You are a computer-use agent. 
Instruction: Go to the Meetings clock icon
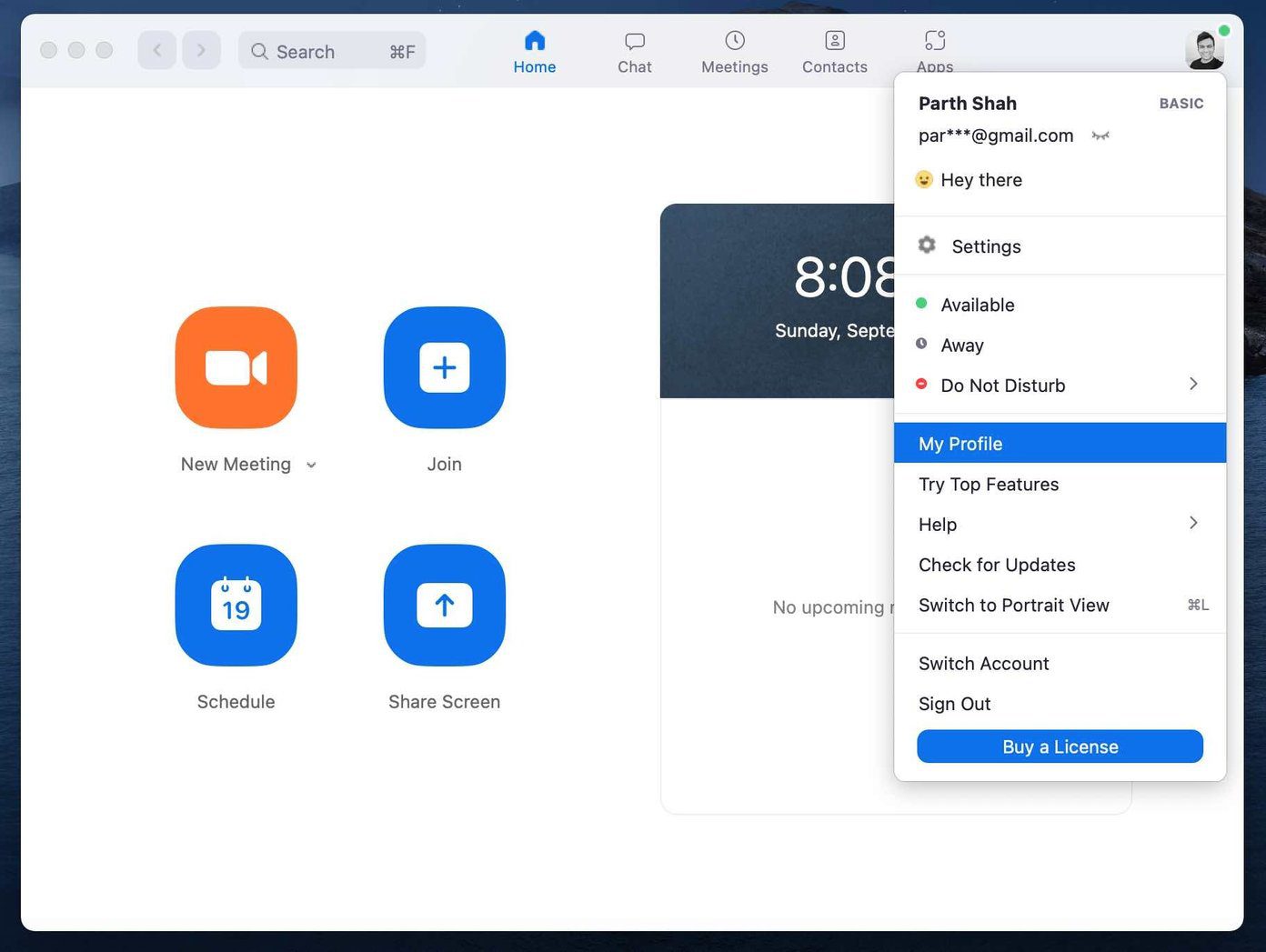tap(735, 41)
